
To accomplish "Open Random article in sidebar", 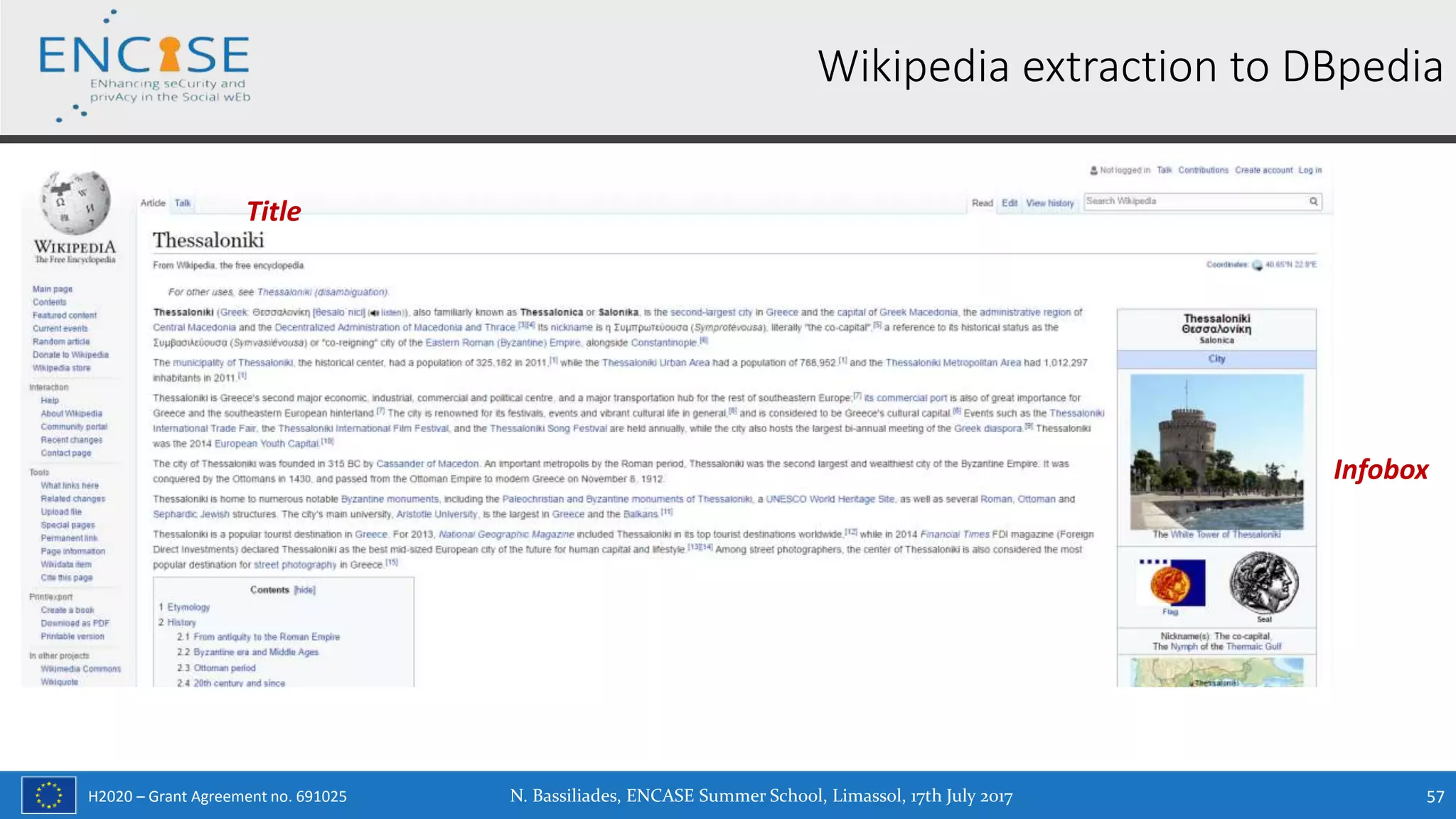I will pyautogui.click(x=61, y=342).
